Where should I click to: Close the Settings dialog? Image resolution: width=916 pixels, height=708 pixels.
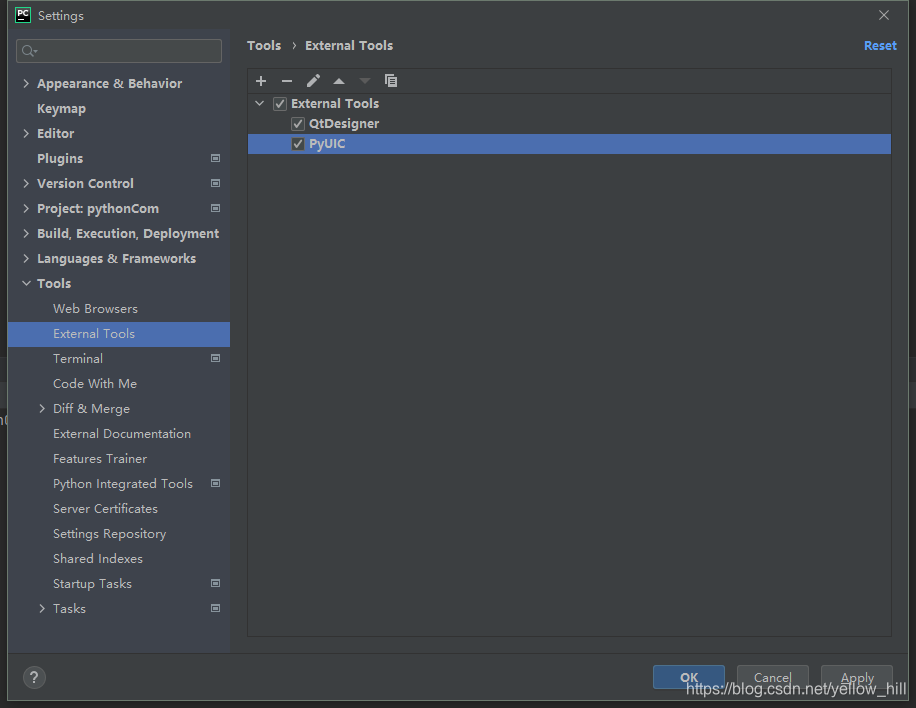tap(884, 15)
